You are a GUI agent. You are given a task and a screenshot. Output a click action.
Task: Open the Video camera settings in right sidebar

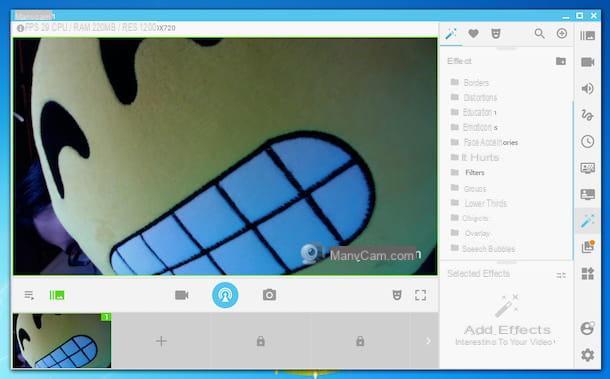coord(587,62)
